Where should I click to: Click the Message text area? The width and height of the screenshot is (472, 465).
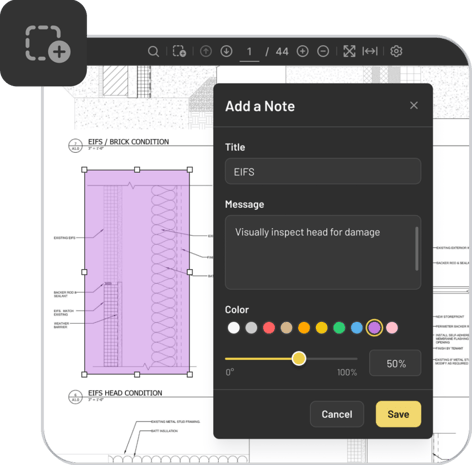click(x=323, y=252)
